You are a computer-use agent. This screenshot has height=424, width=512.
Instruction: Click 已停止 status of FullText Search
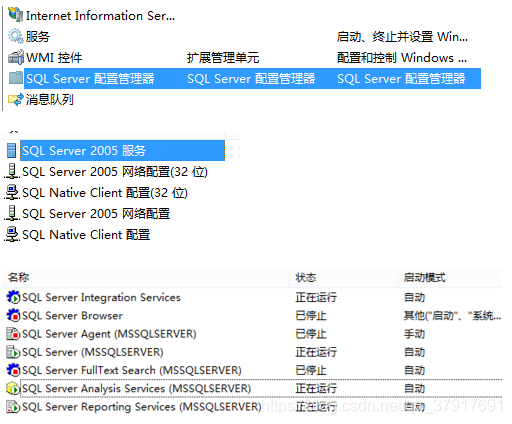pos(311,370)
